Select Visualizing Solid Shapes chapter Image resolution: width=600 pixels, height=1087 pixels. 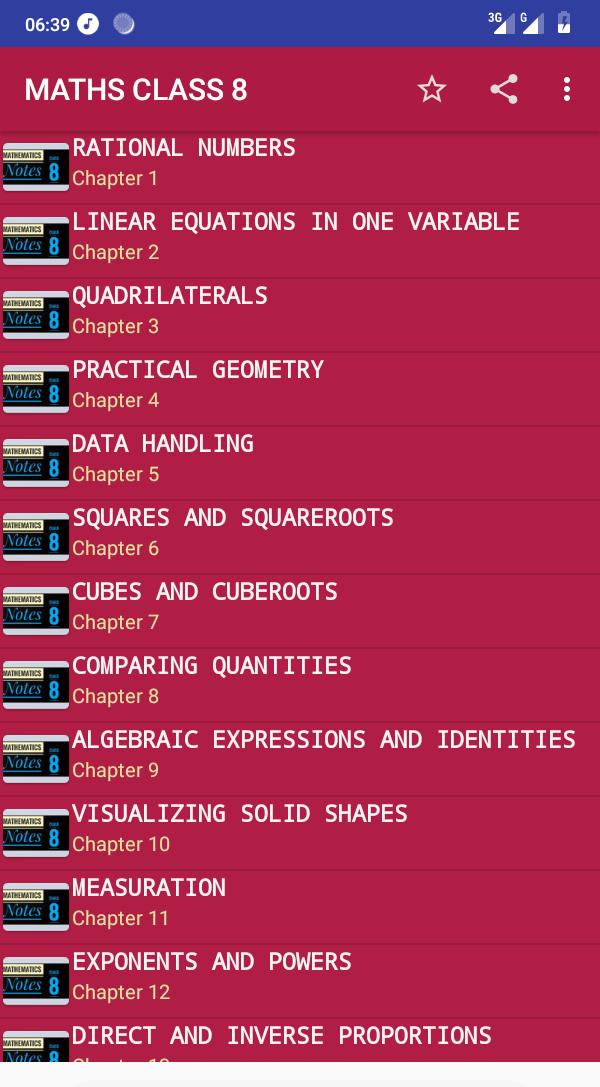[x=240, y=814]
